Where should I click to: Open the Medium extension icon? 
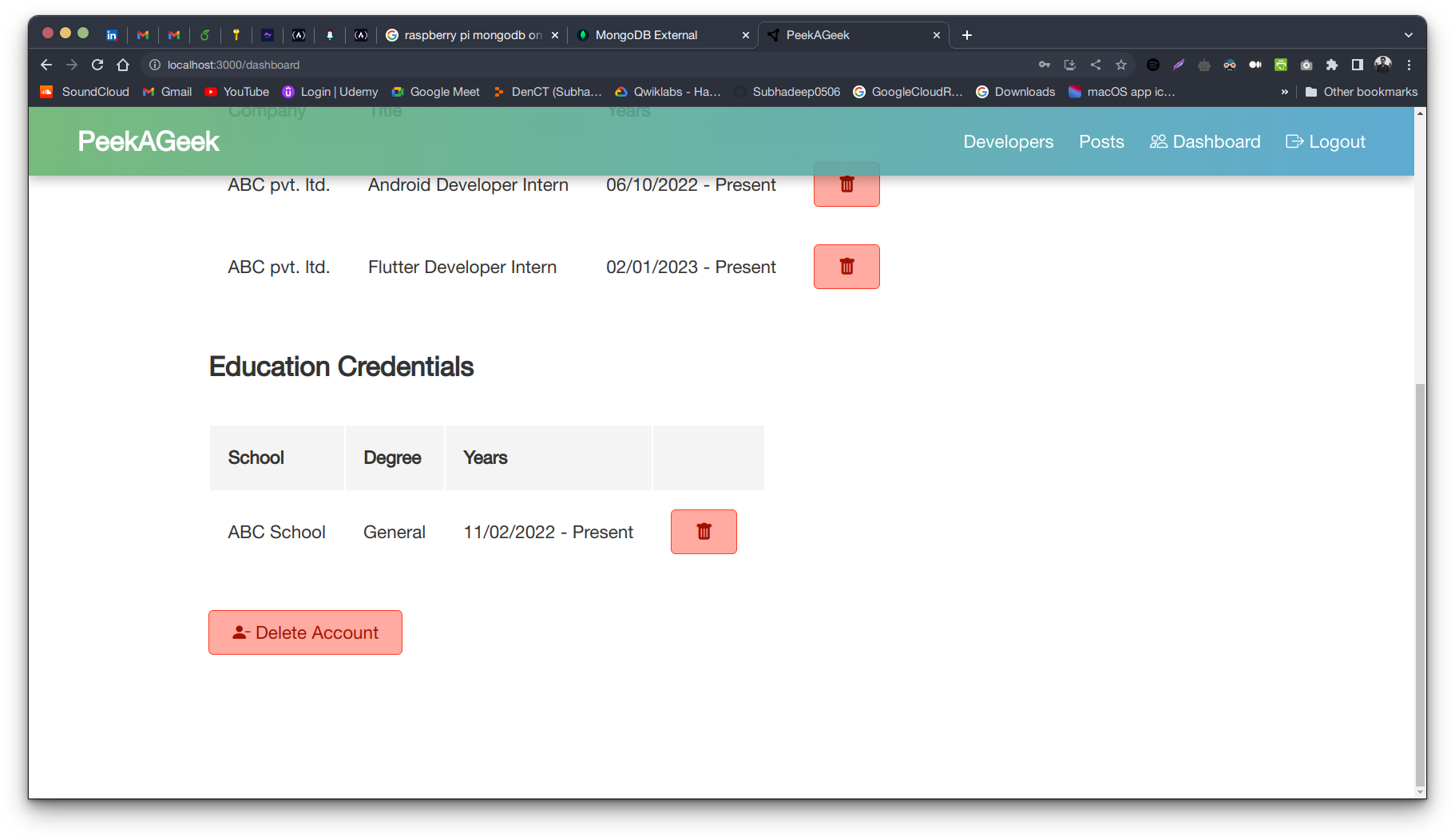pyautogui.click(x=1255, y=65)
